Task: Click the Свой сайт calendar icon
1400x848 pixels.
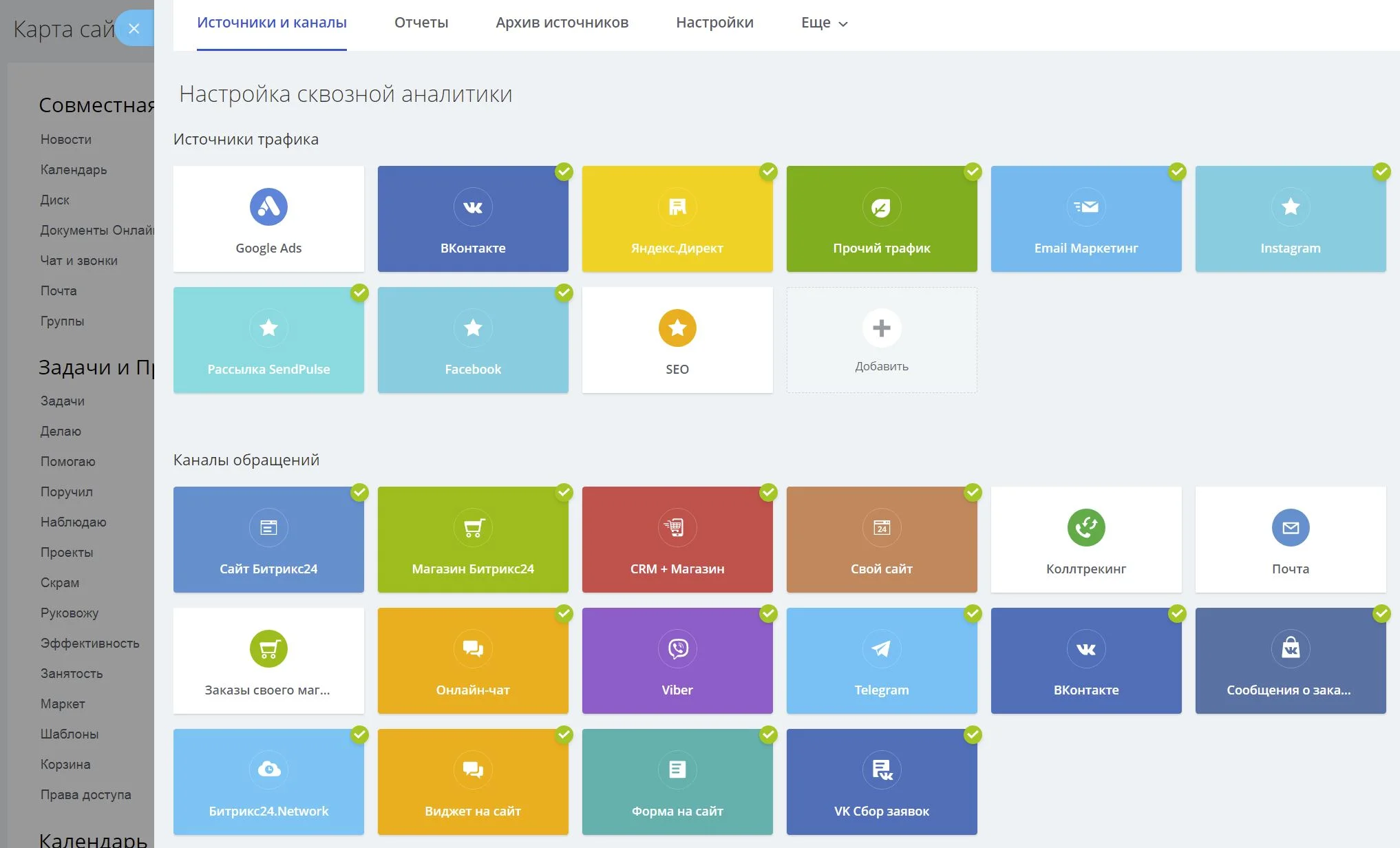Action: pos(881,527)
